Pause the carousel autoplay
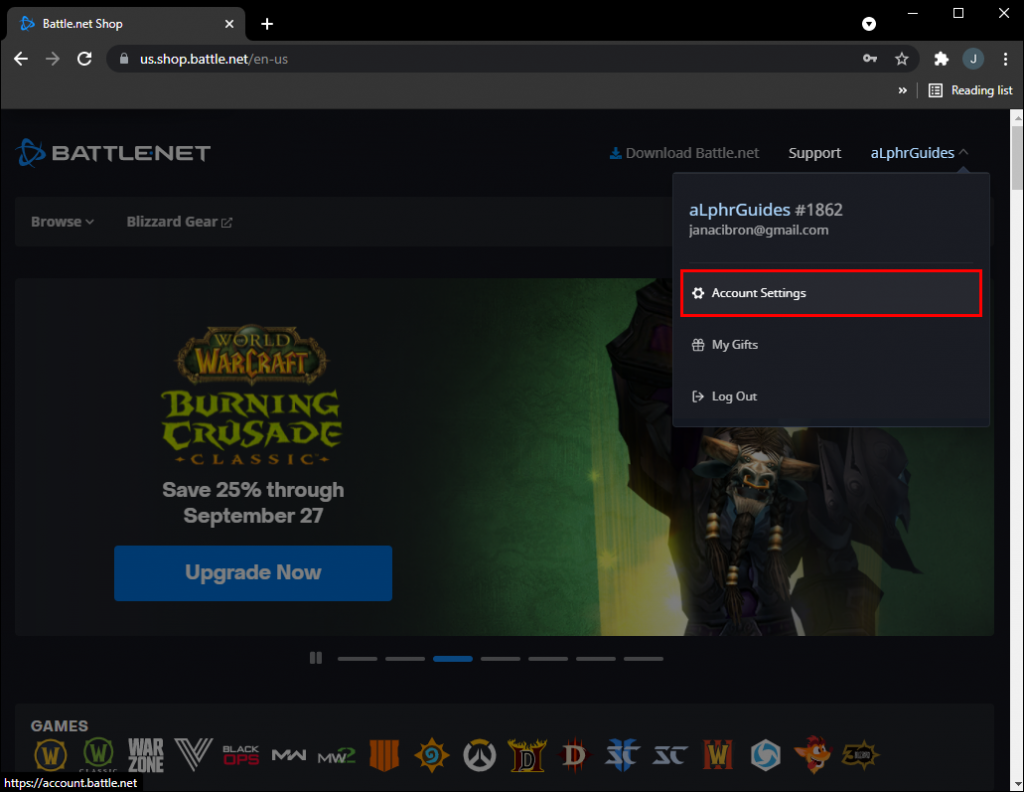Viewport: 1024px width, 792px height. coord(316,658)
